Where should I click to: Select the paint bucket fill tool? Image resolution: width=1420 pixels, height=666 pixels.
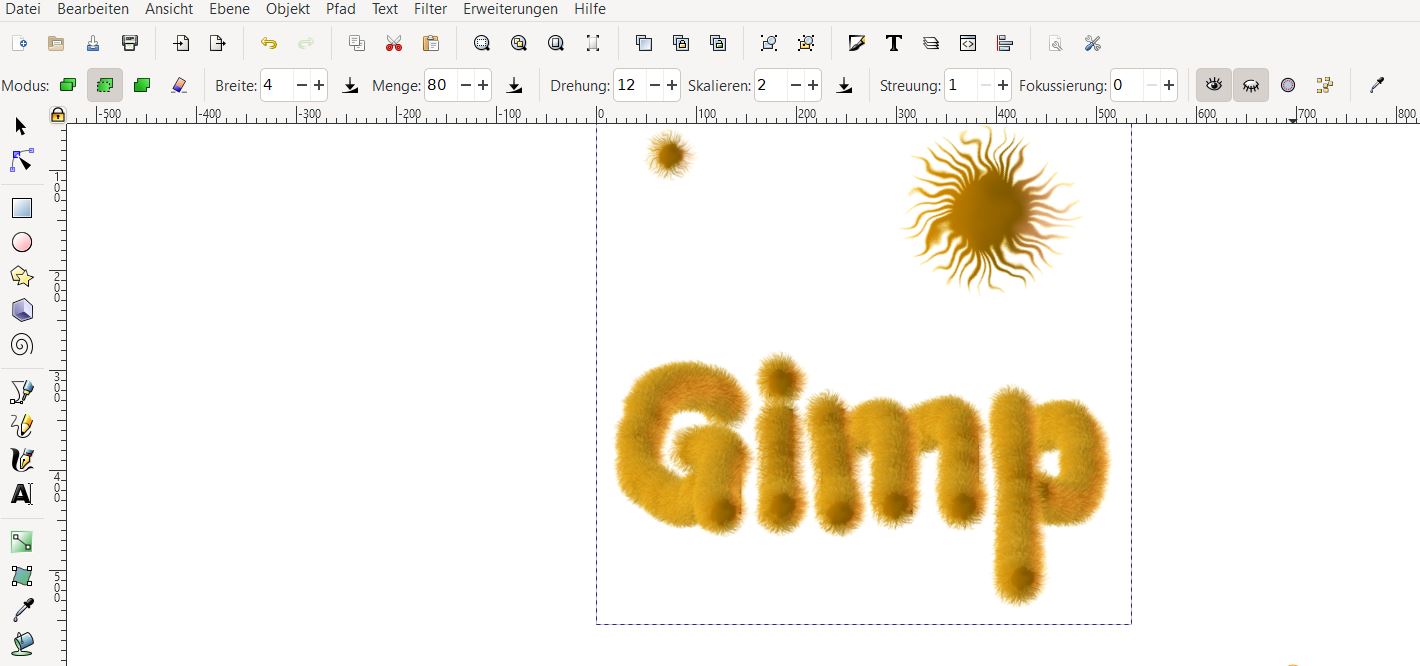[21, 643]
